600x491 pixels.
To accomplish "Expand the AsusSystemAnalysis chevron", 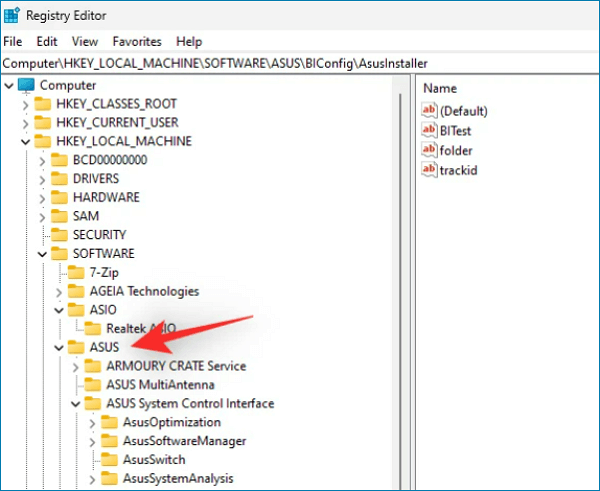I will (93, 480).
